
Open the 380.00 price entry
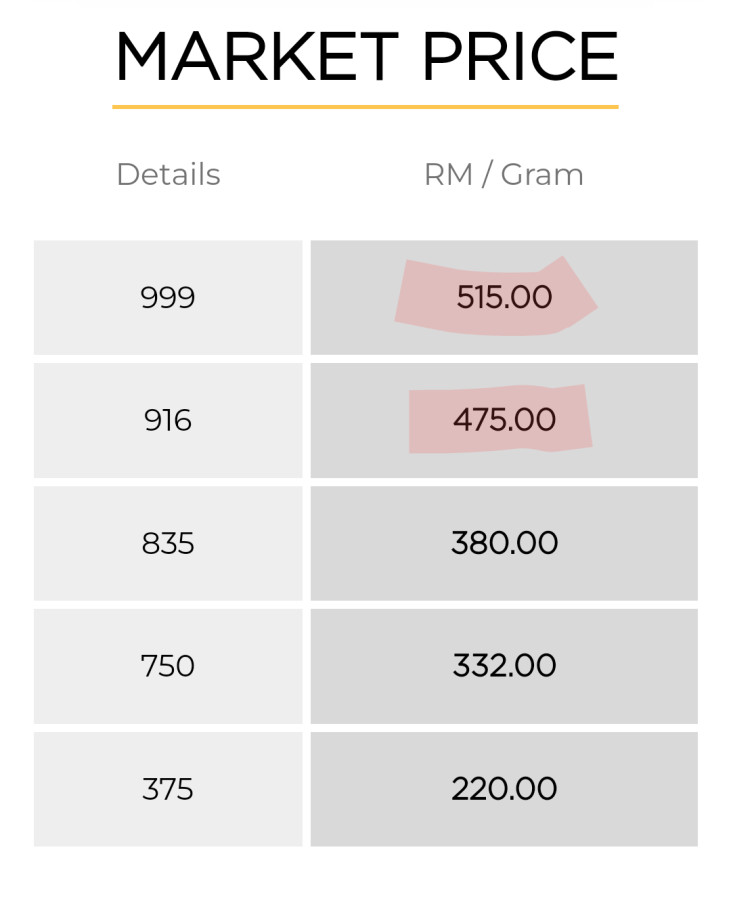[x=504, y=544]
